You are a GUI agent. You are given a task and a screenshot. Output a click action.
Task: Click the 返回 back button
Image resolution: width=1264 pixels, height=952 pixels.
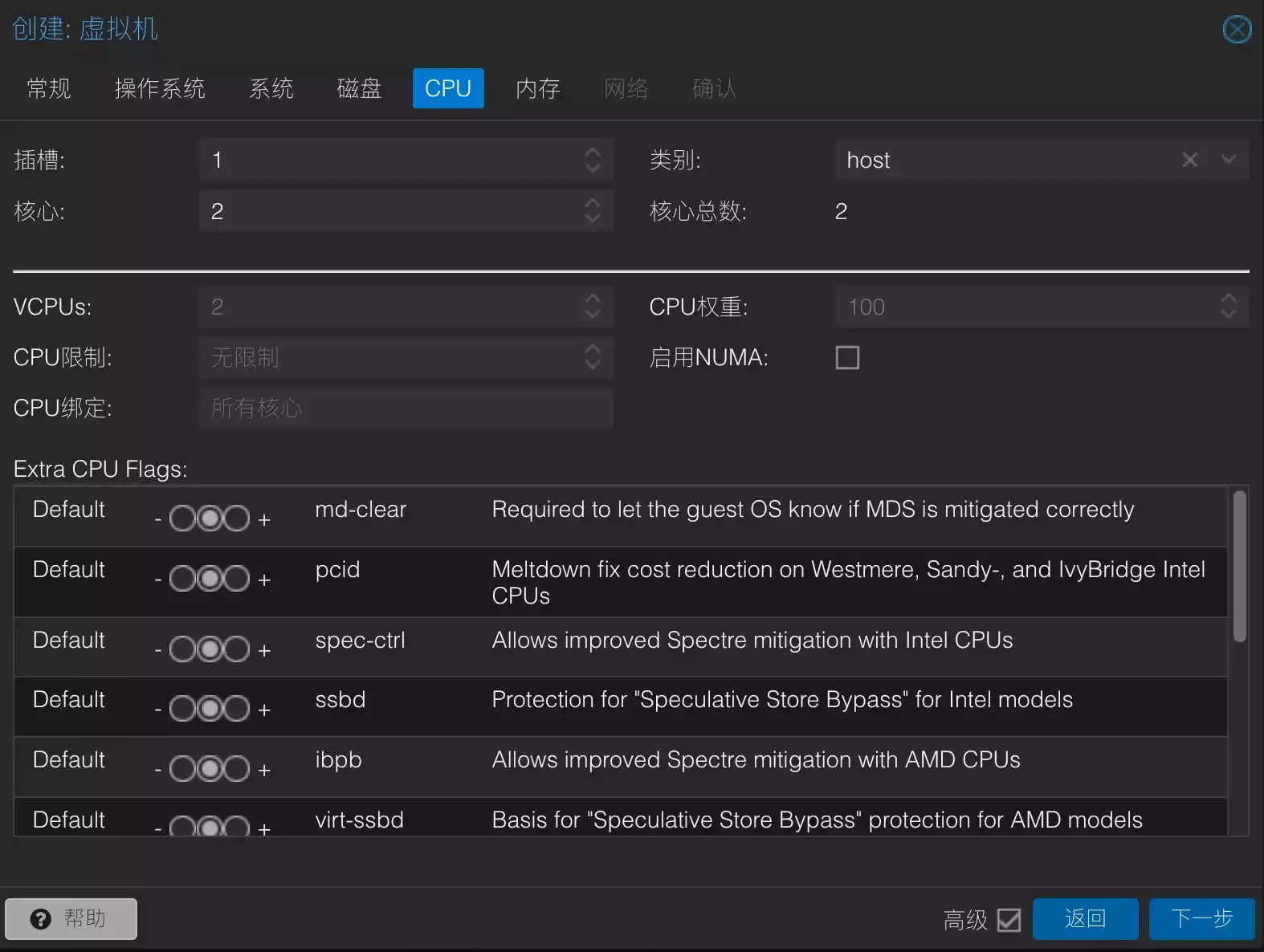click(x=1085, y=918)
